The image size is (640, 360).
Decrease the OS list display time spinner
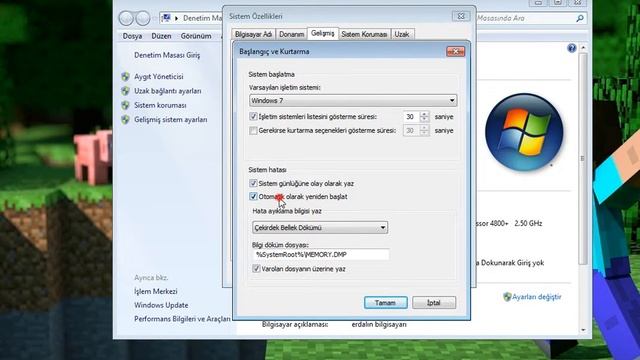pyautogui.click(x=424, y=120)
